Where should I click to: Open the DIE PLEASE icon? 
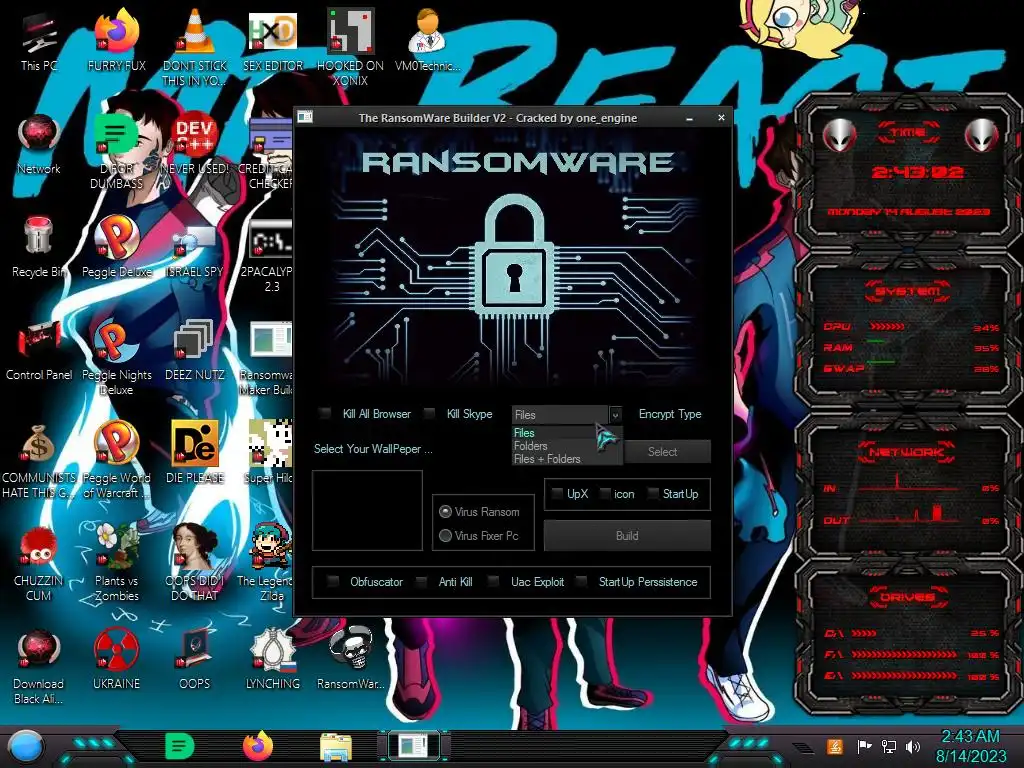coord(195,452)
